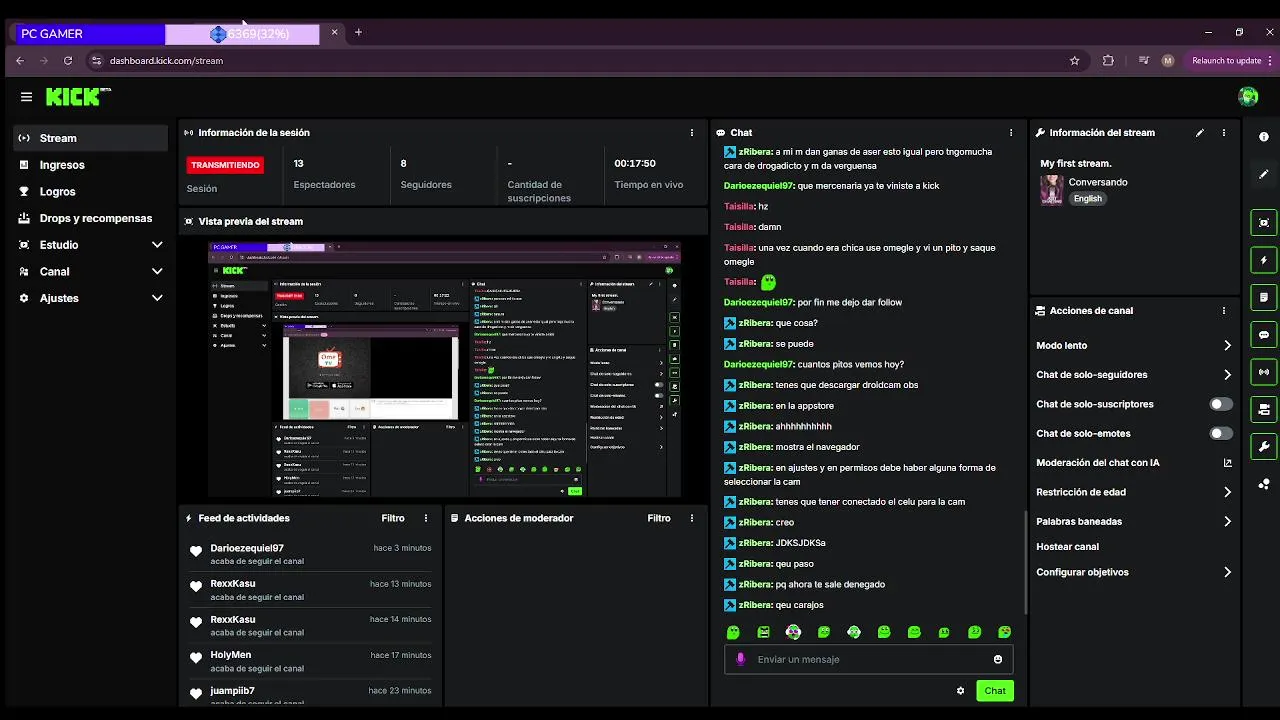Click the Kick logo
The image size is (1280, 720).
tap(78, 97)
